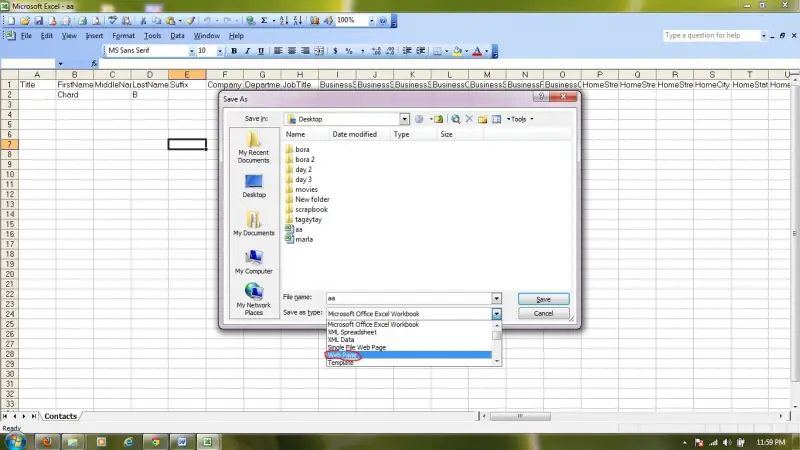800x450 pixels.
Task: Click the Copy toolbar icon
Action: 157,20
